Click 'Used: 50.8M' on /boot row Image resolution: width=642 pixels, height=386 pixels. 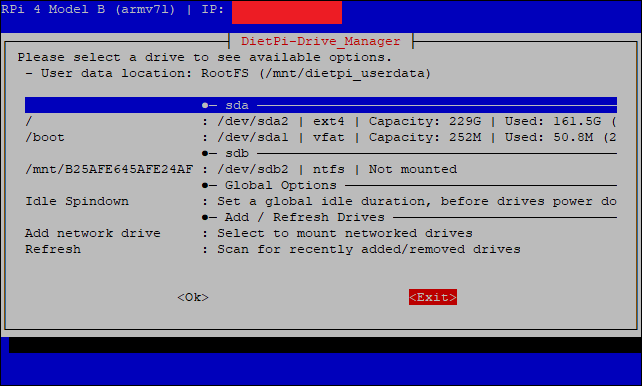[x=549, y=137]
